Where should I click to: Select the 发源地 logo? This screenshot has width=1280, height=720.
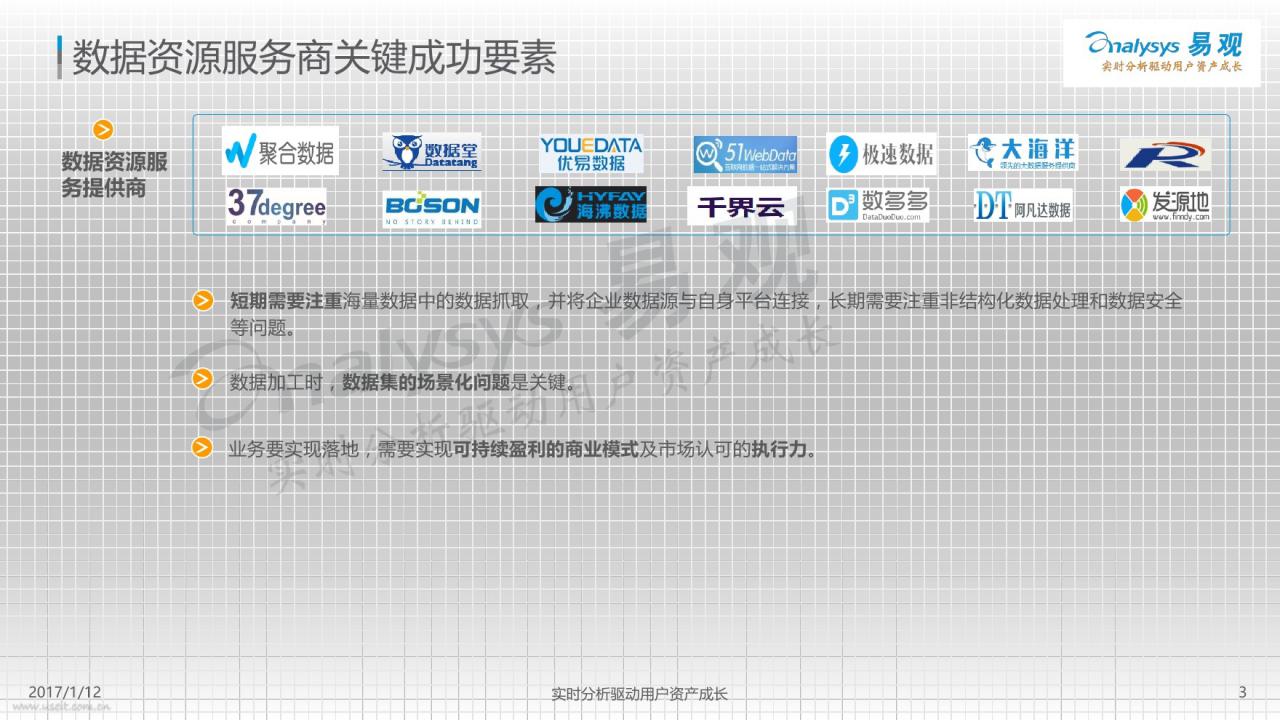click(1165, 205)
